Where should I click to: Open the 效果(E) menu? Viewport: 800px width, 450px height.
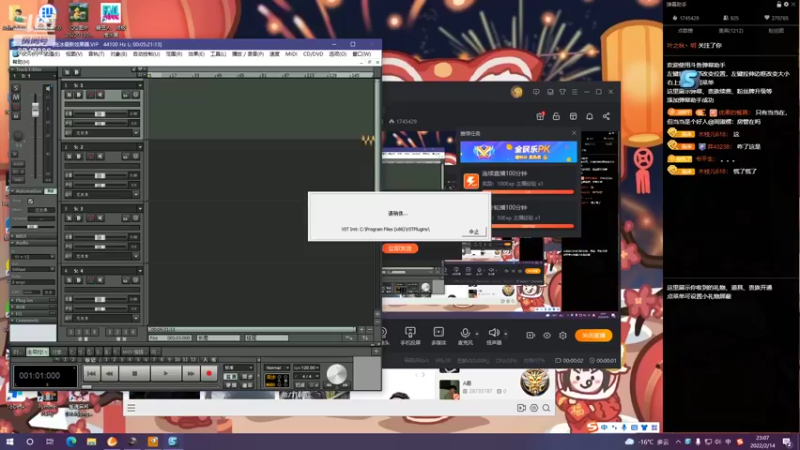pos(196,54)
